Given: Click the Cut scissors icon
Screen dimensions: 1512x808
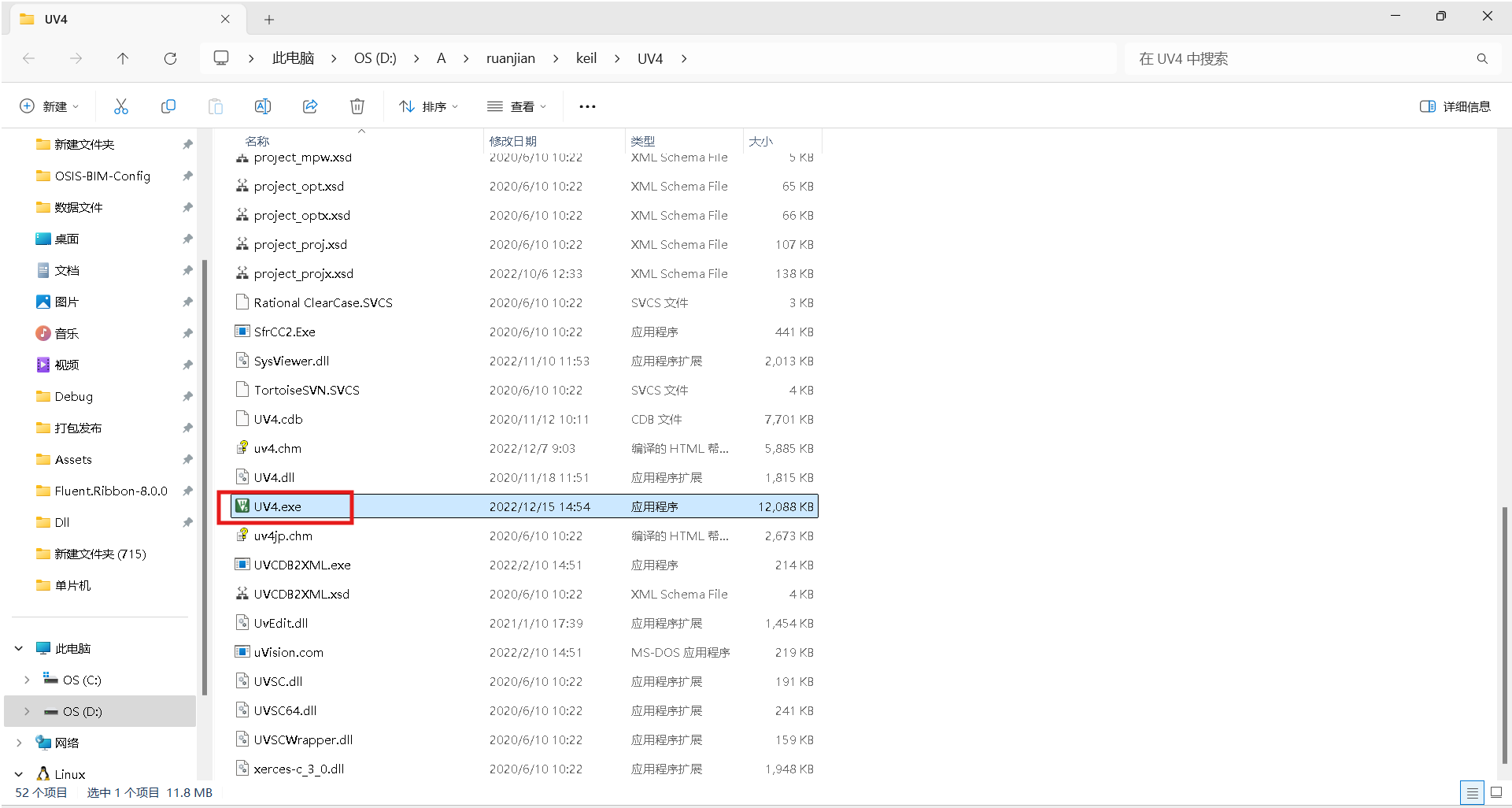Looking at the screenshot, I should [x=120, y=106].
